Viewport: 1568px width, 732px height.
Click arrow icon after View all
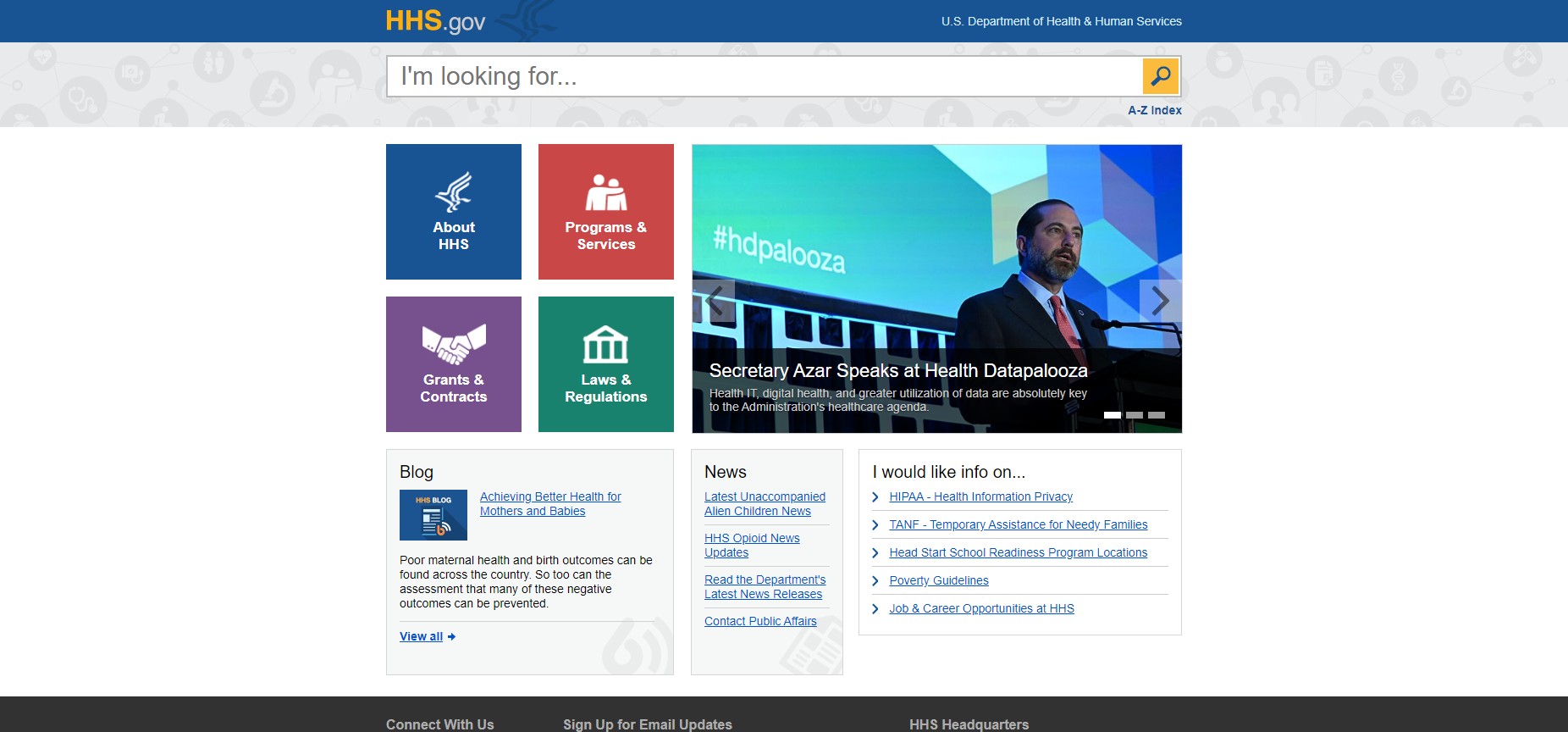click(451, 637)
